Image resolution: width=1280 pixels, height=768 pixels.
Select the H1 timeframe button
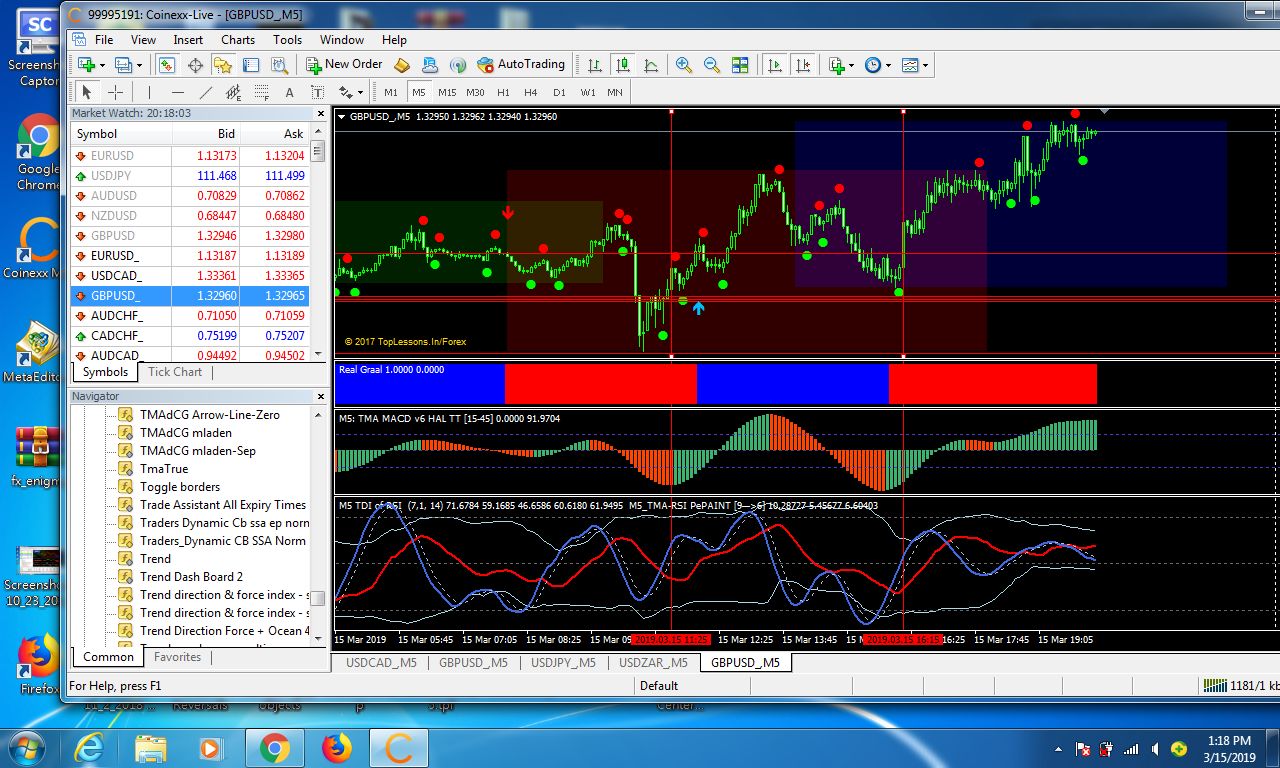[503, 92]
